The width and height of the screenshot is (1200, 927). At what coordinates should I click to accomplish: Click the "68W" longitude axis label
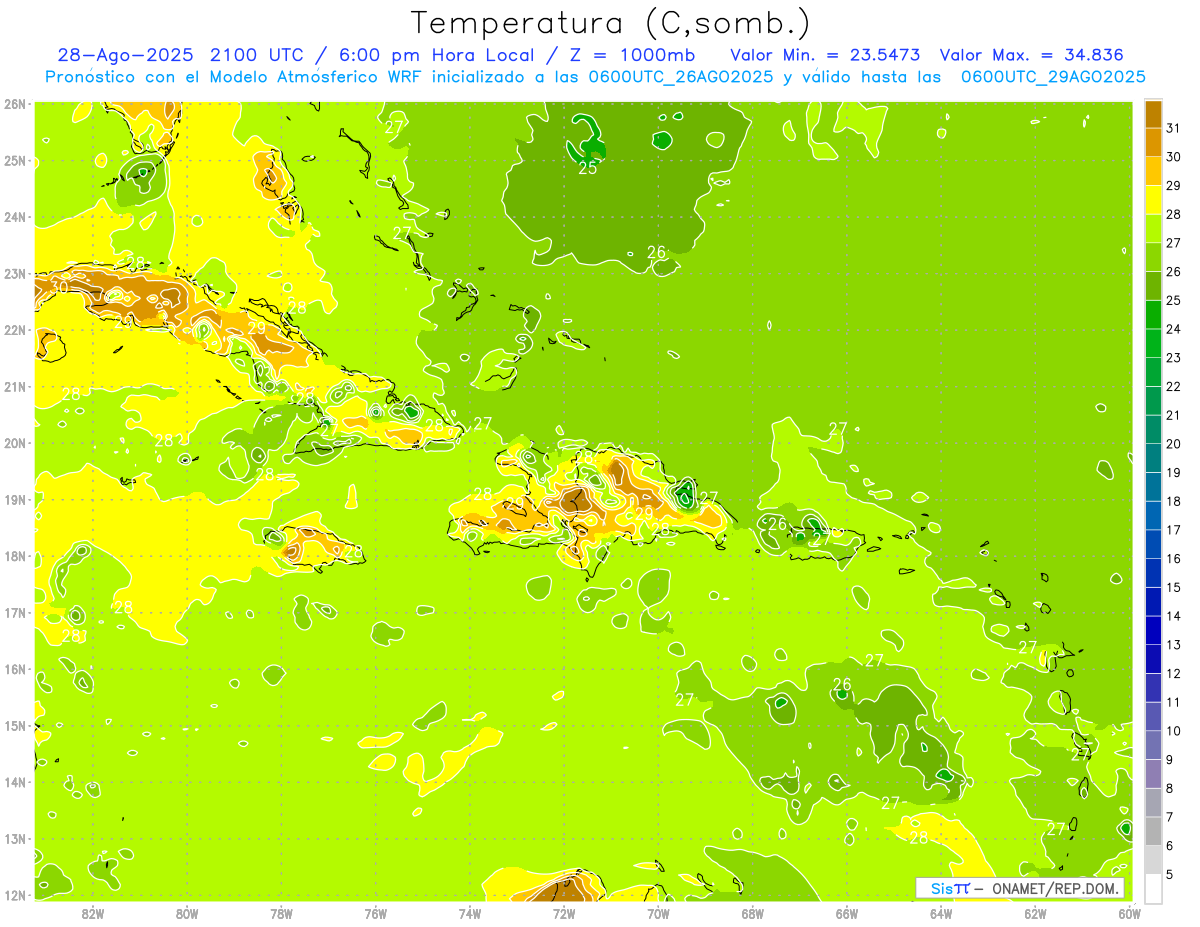click(x=753, y=913)
